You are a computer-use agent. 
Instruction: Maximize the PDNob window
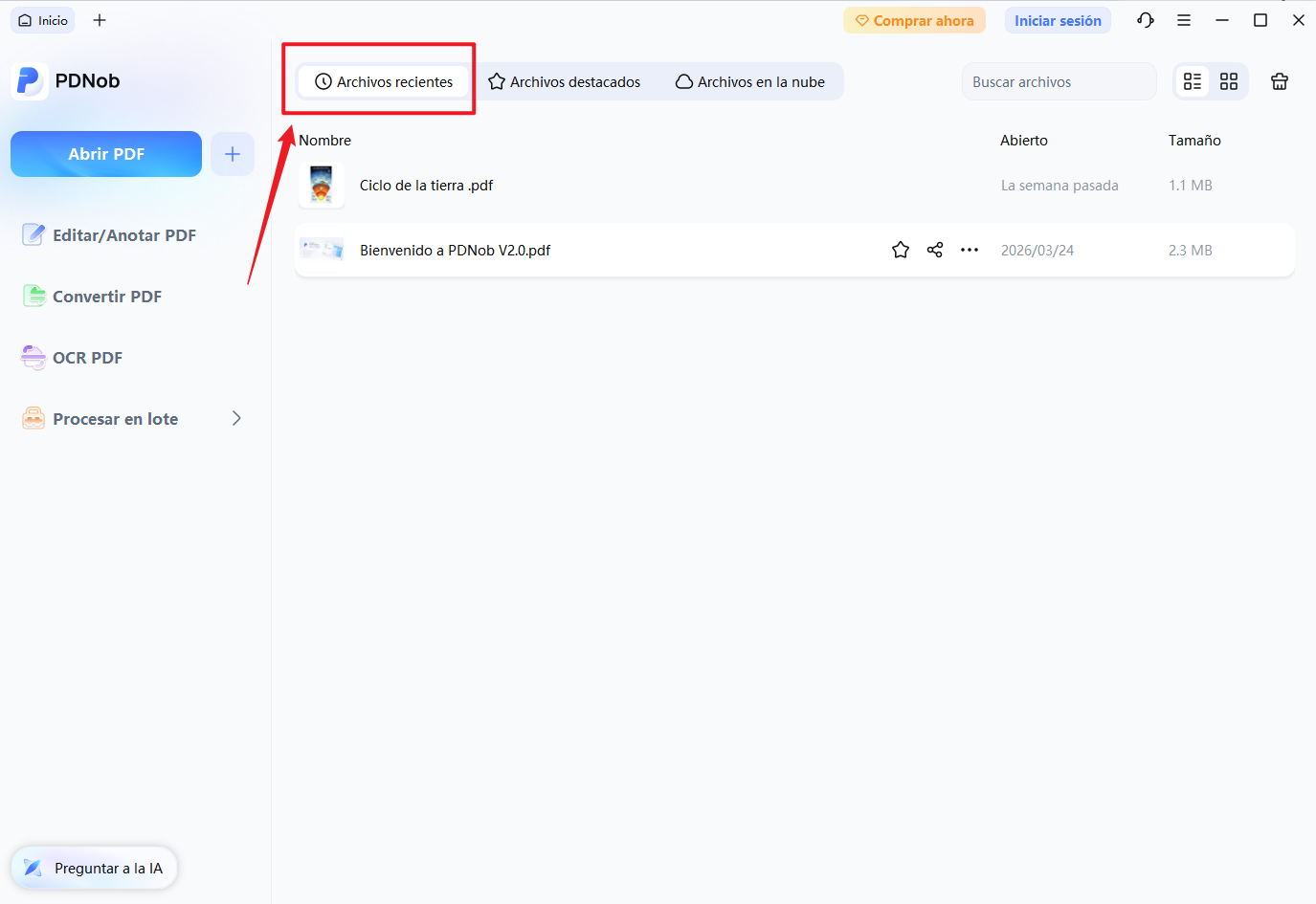point(1260,20)
